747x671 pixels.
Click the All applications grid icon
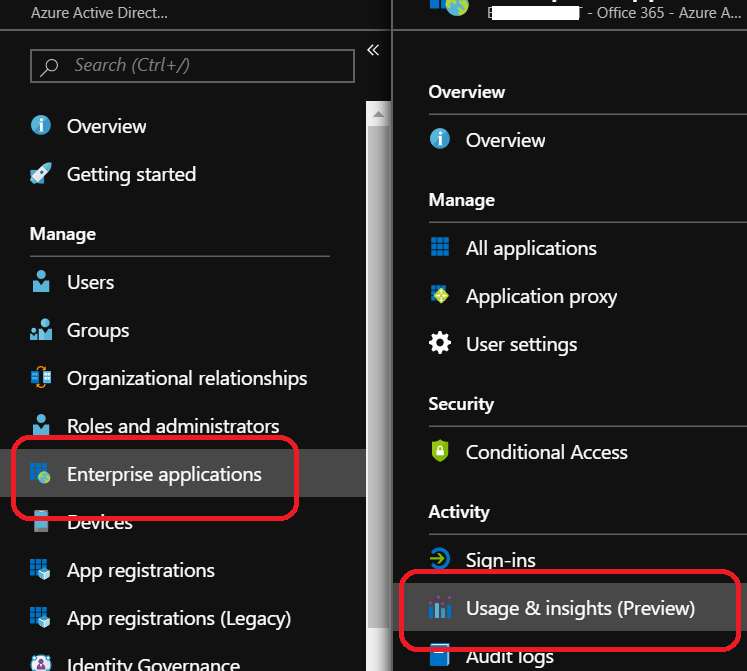click(x=440, y=247)
